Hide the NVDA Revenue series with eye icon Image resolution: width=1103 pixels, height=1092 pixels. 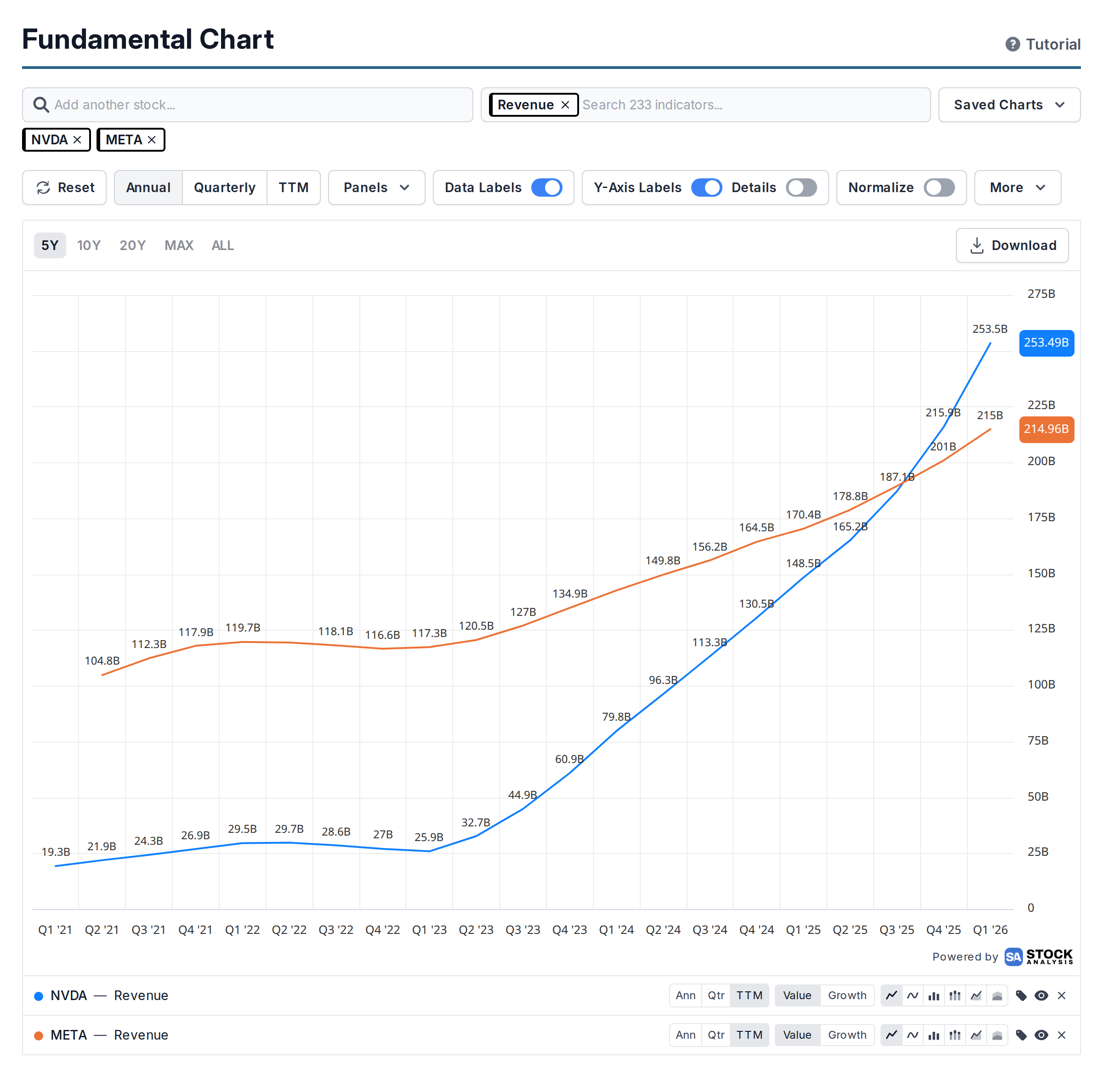point(1041,995)
